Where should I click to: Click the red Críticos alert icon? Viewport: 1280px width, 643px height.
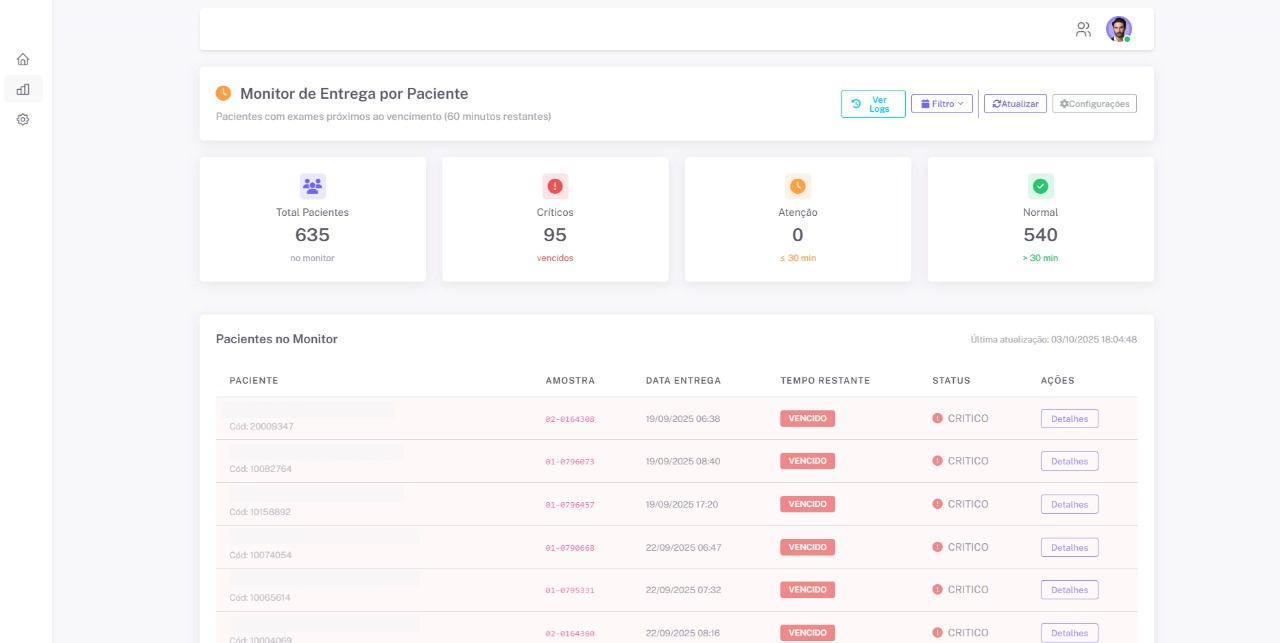pyautogui.click(x=555, y=186)
